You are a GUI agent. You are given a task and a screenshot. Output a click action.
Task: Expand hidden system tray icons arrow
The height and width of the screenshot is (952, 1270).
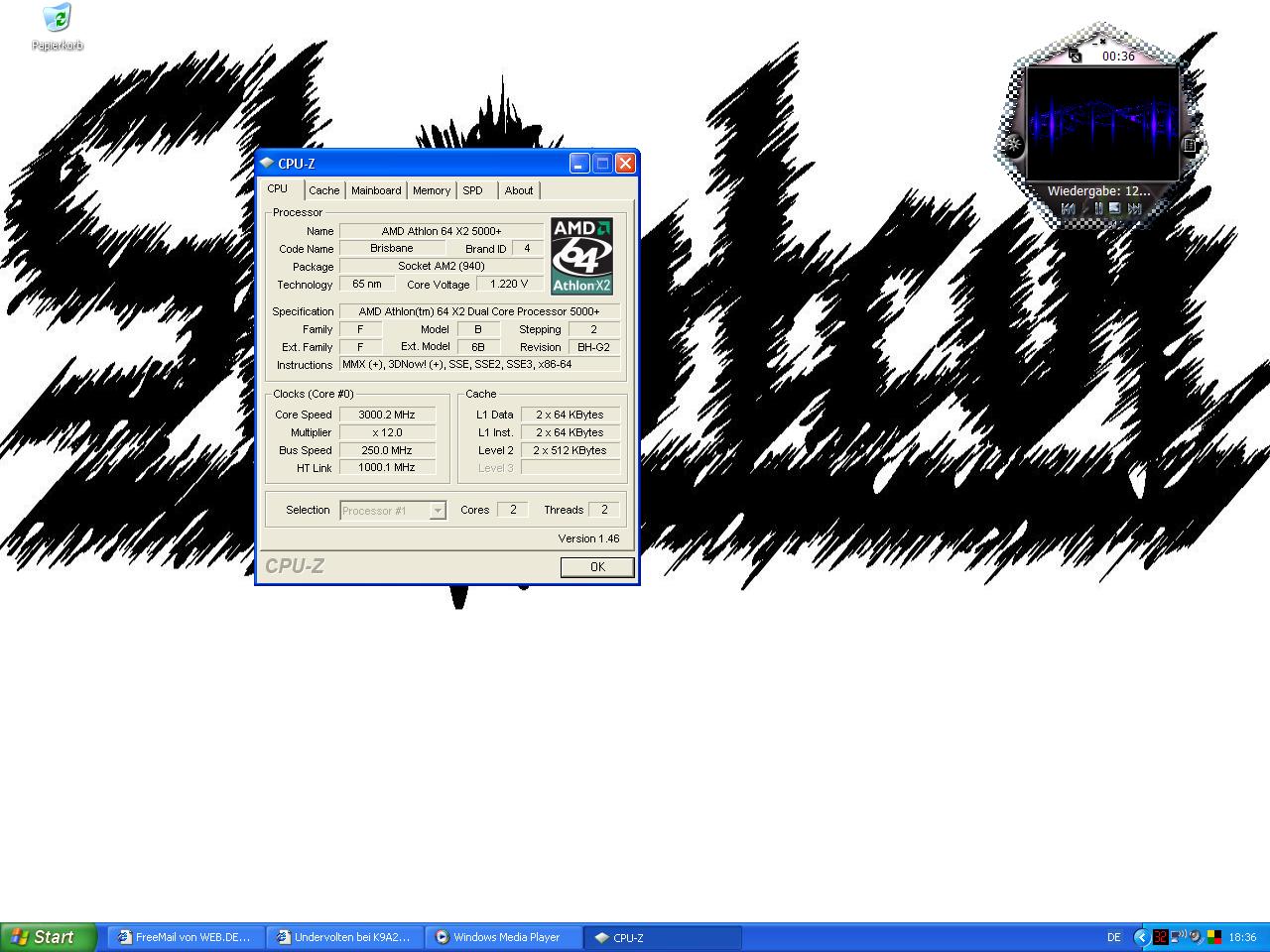[x=1142, y=937]
